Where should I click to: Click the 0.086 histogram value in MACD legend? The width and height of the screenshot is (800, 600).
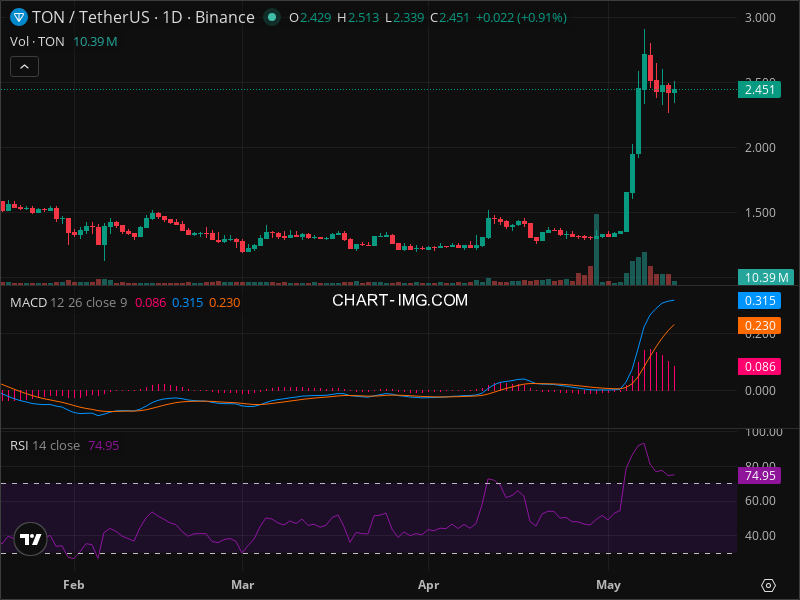151,303
